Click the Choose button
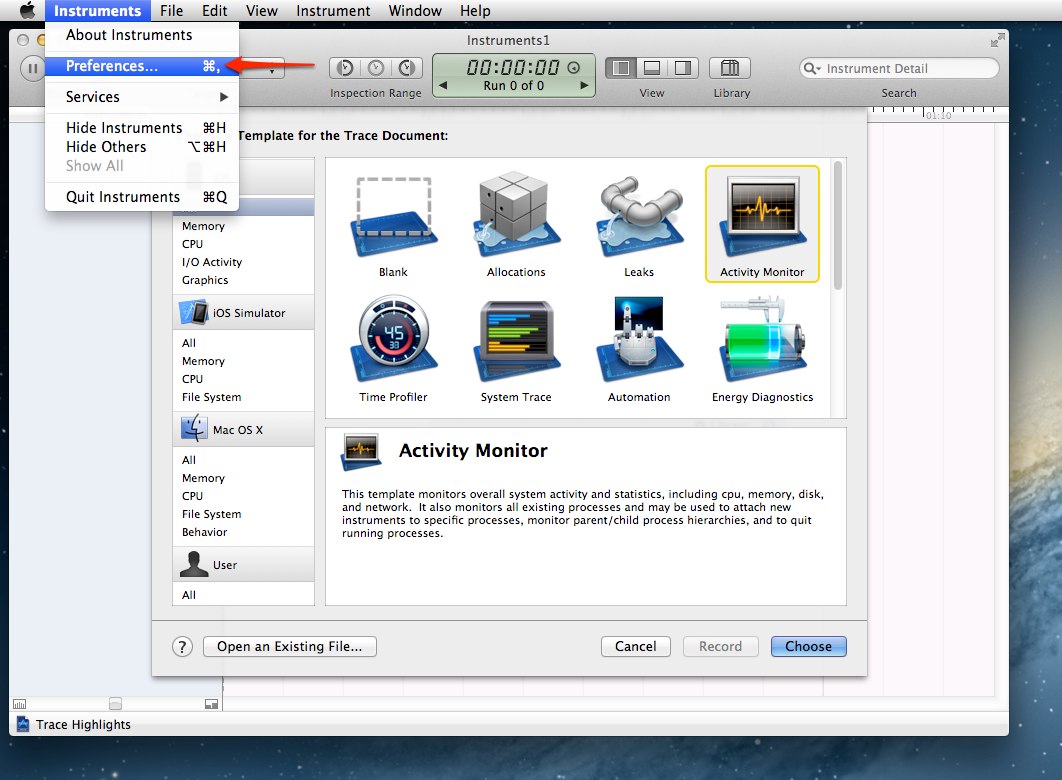1062x780 pixels. (809, 647)
